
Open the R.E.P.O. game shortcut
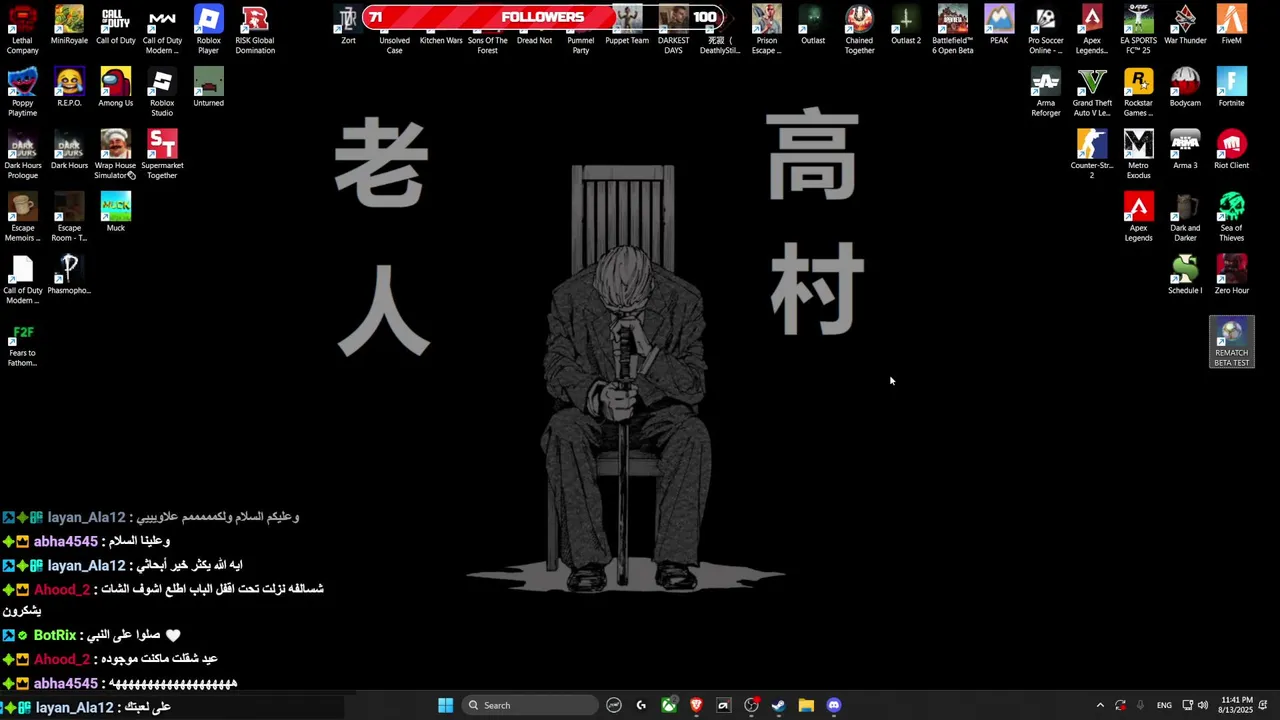pos(69,88)
